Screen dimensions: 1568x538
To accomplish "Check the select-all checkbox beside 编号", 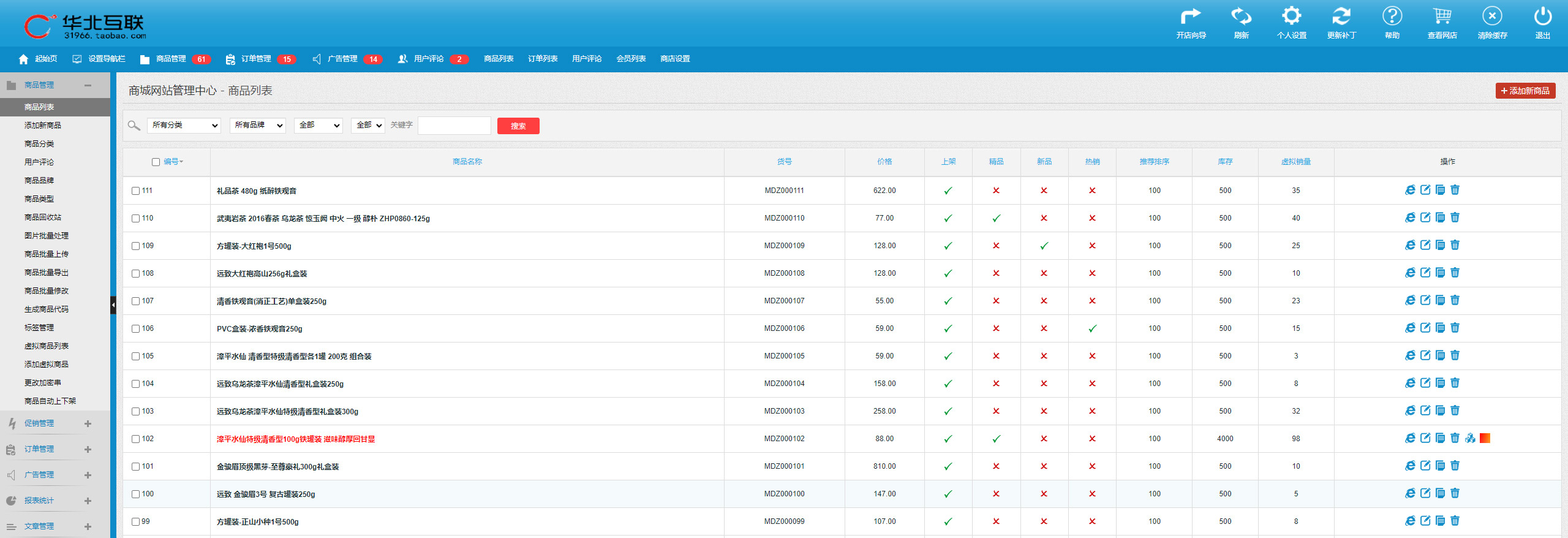I will (x=156, y=162).
